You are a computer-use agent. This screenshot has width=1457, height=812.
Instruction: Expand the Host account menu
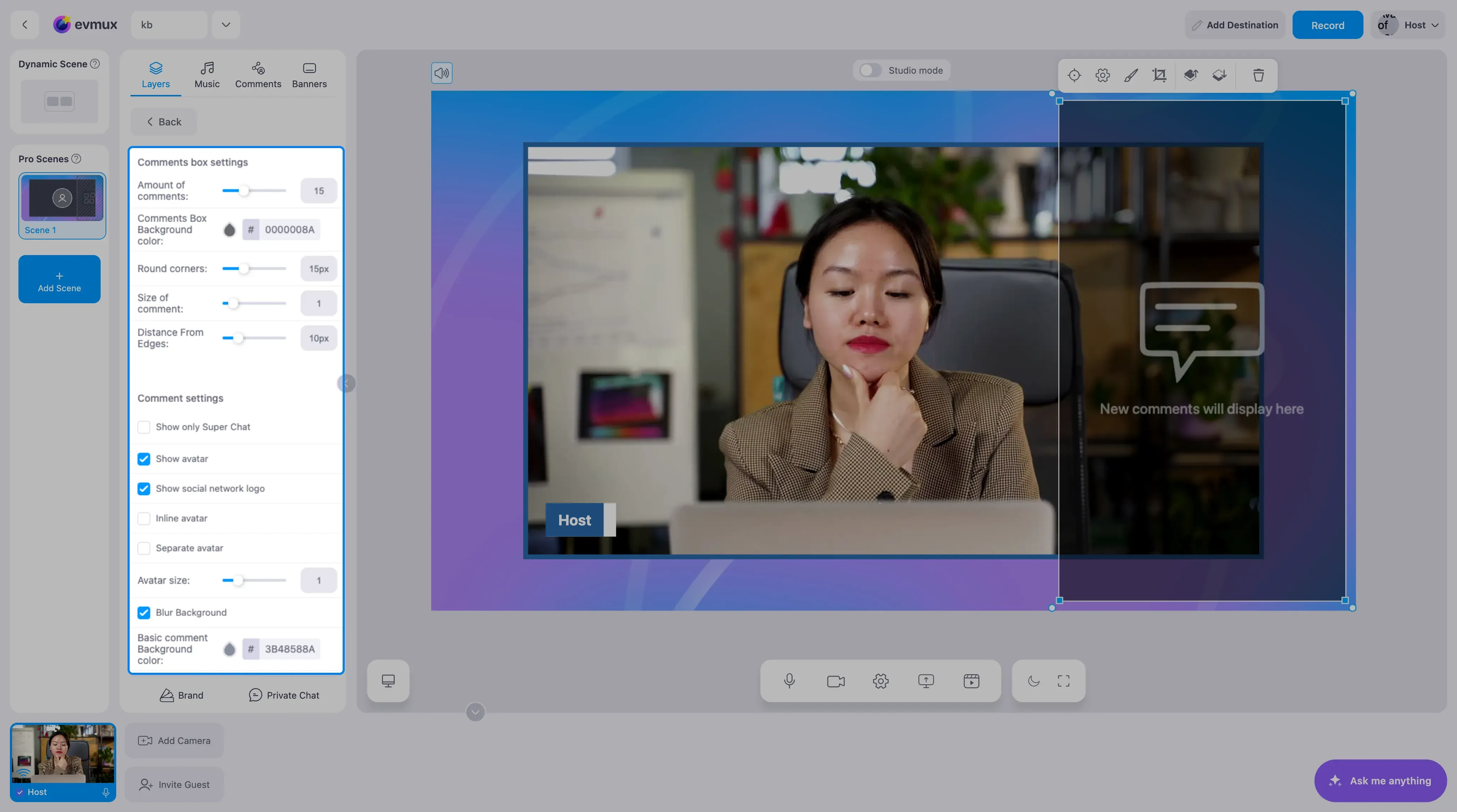click(x=1408, y=25)
